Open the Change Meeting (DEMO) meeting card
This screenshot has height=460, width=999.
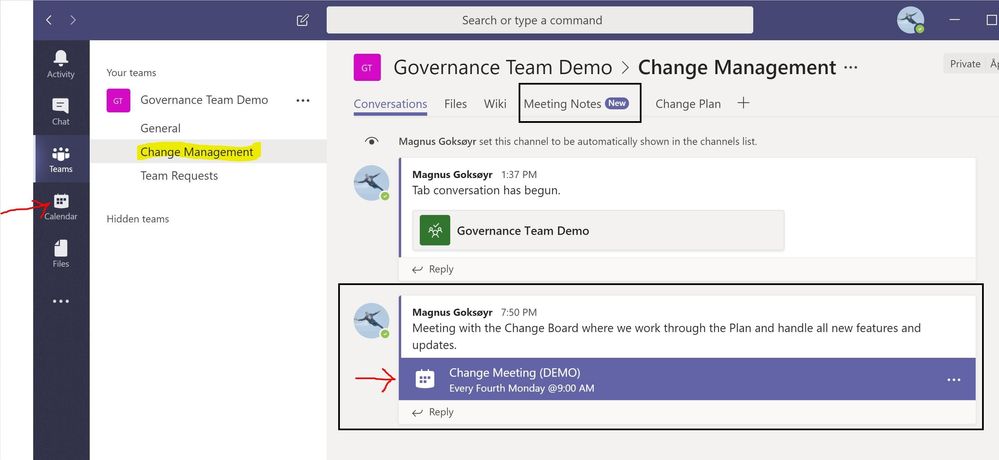687,379
